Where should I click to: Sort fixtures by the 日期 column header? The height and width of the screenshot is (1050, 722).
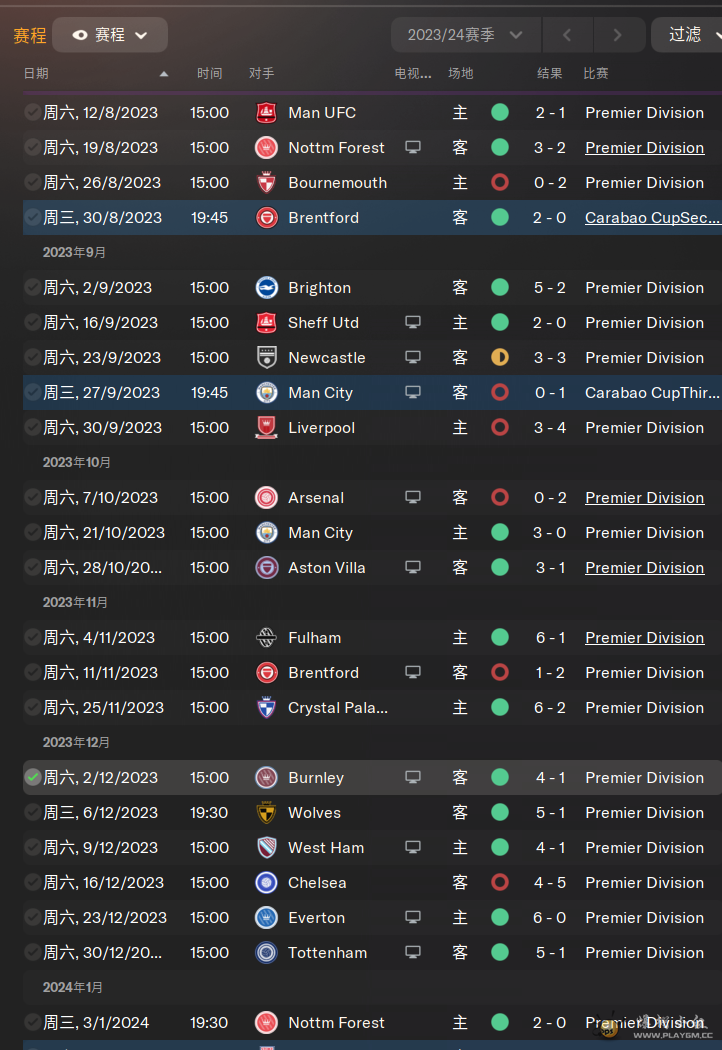click(x=36, y=74)
